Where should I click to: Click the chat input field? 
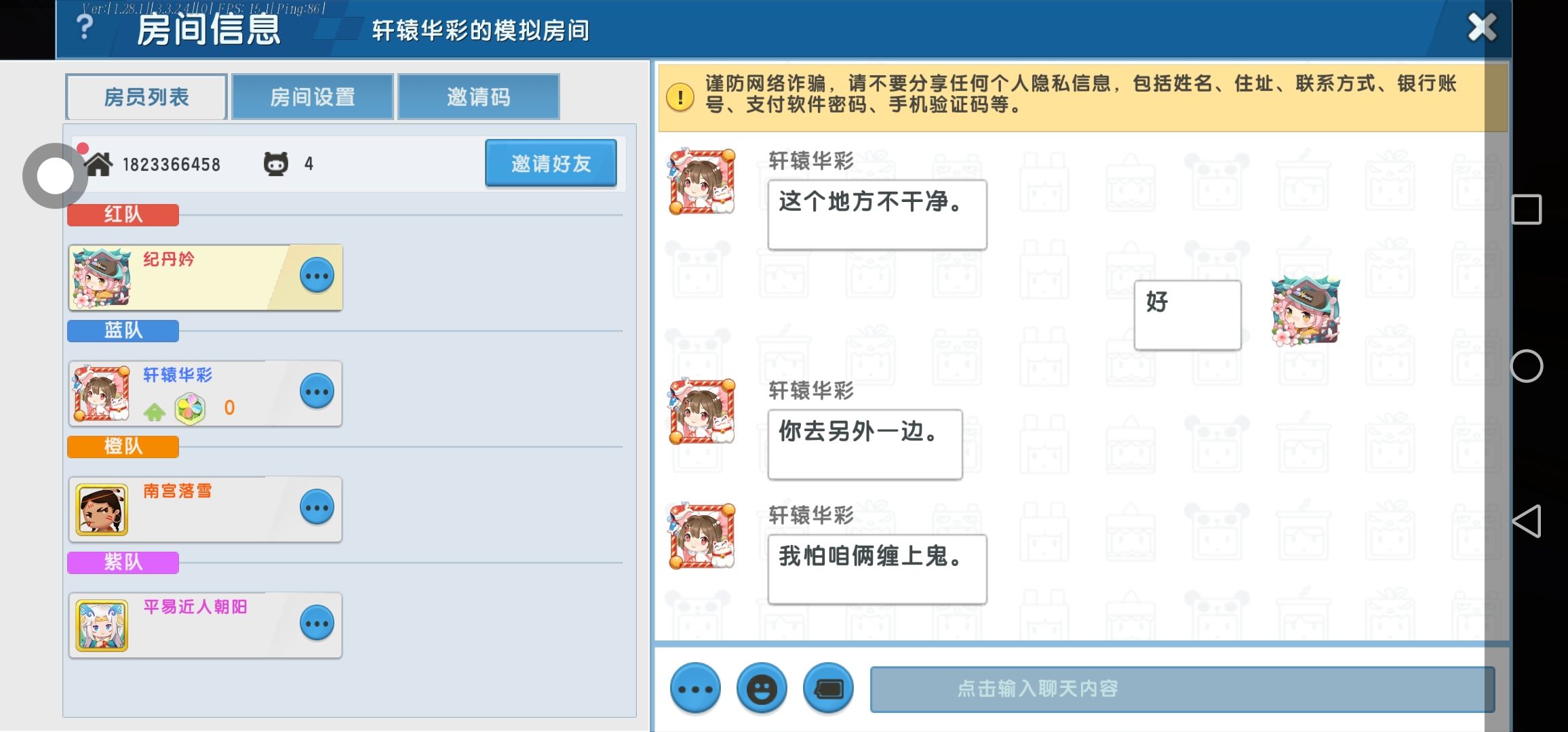pyautogui.click(x=1181, y=689)
